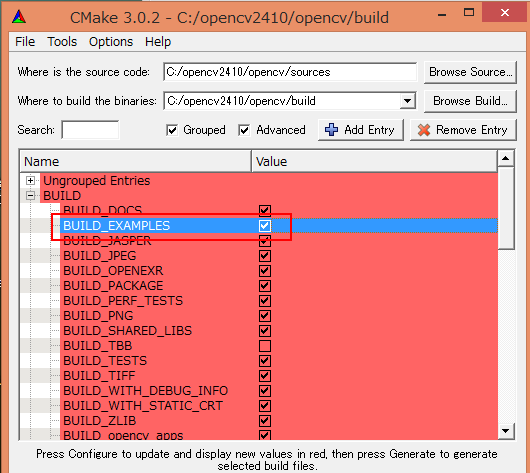530x473 pixels.
Task: Open the Options menu
Action: [x=111, y=42]
